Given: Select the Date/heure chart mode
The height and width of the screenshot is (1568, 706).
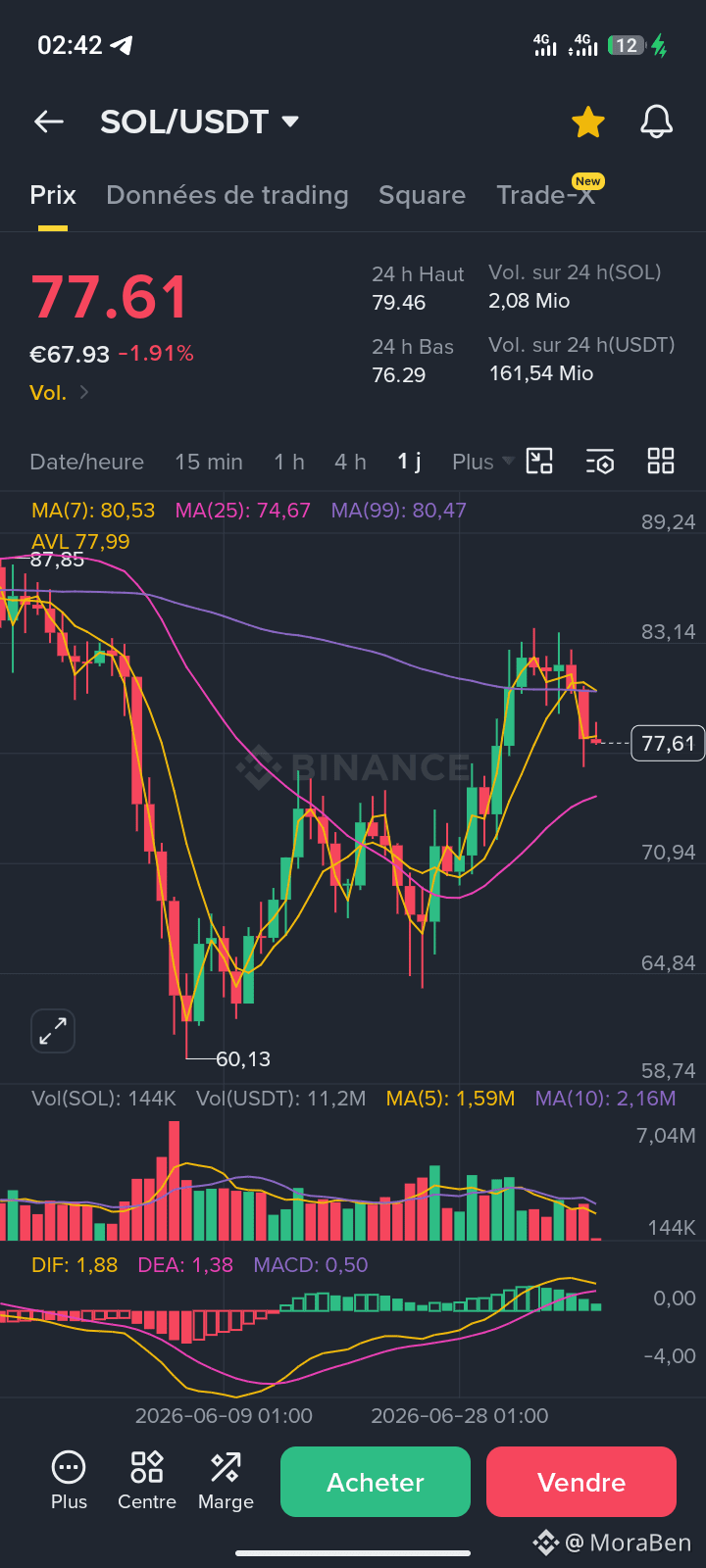Looking at the screenshot, I should click(x=86, y=462).
